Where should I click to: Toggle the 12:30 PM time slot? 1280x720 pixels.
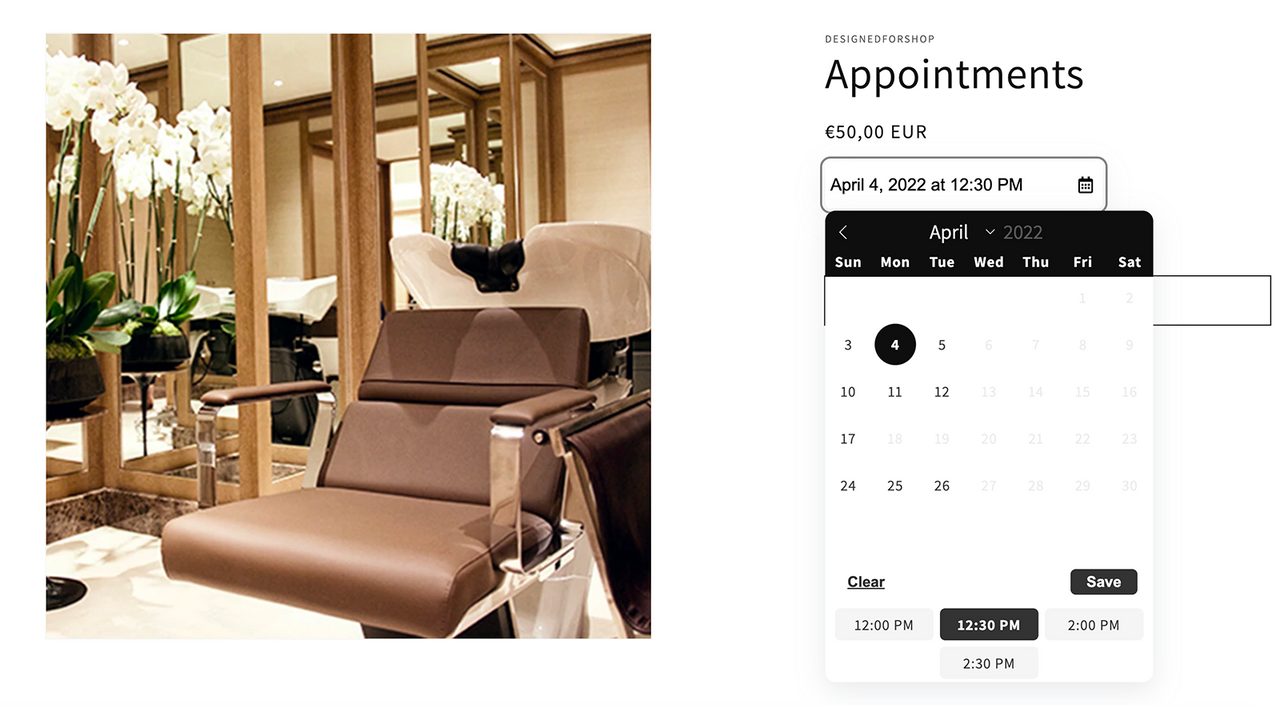[989, 625]
